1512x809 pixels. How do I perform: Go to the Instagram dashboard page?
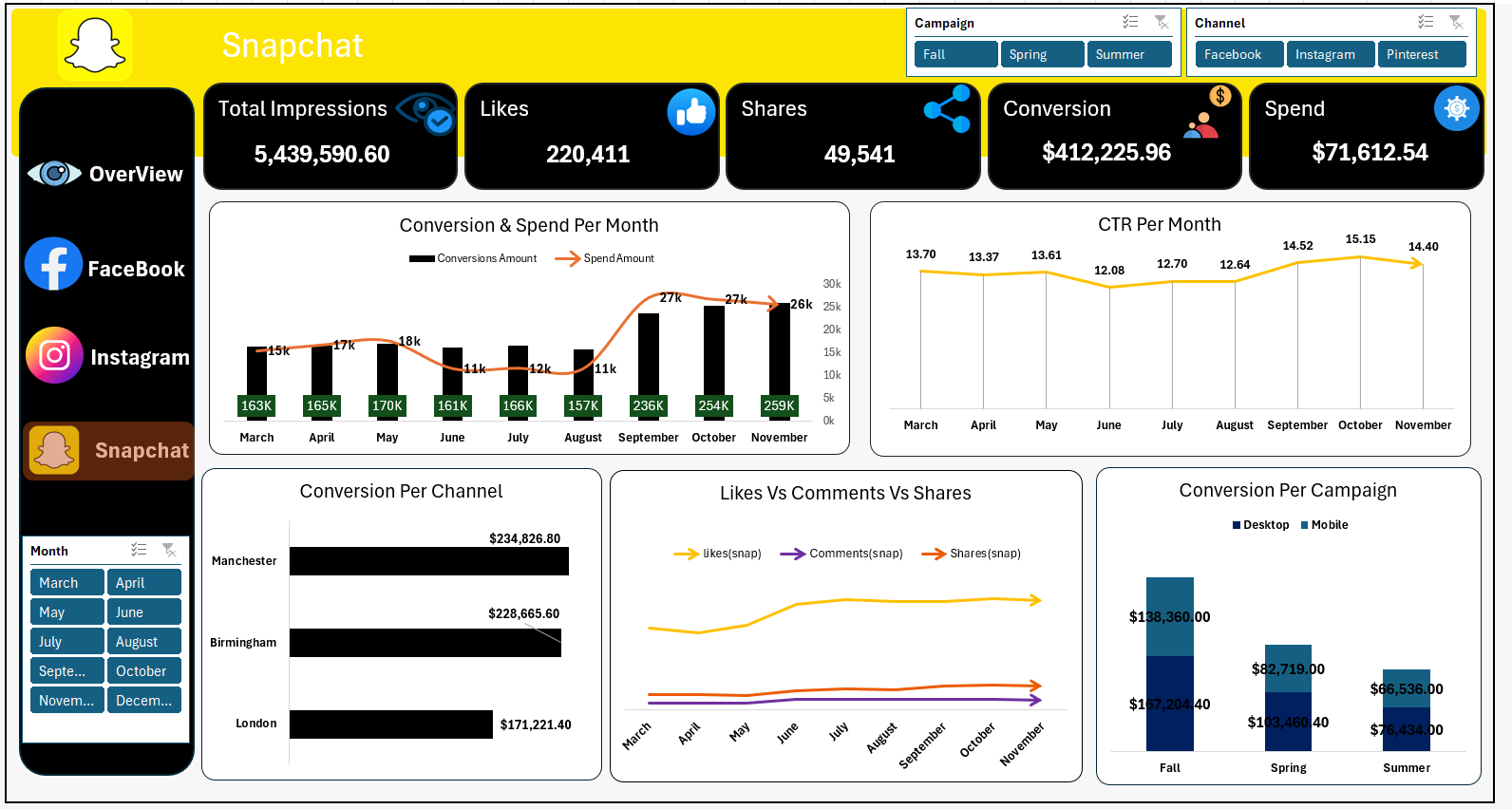point(106,356)
